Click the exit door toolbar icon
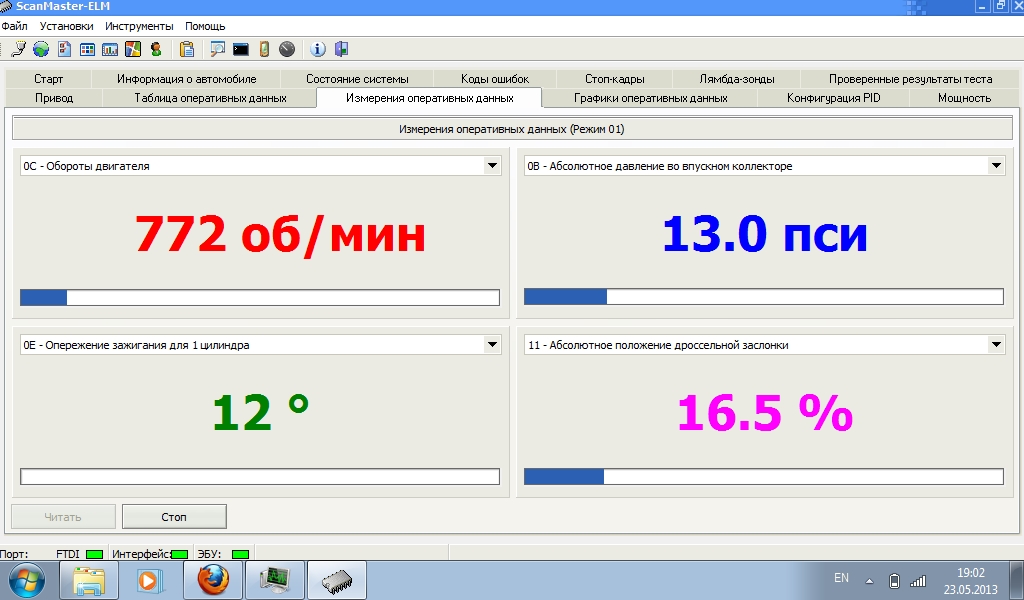Screen dimensions: 1024x600 pyautogui.click(x=341, y=48)
